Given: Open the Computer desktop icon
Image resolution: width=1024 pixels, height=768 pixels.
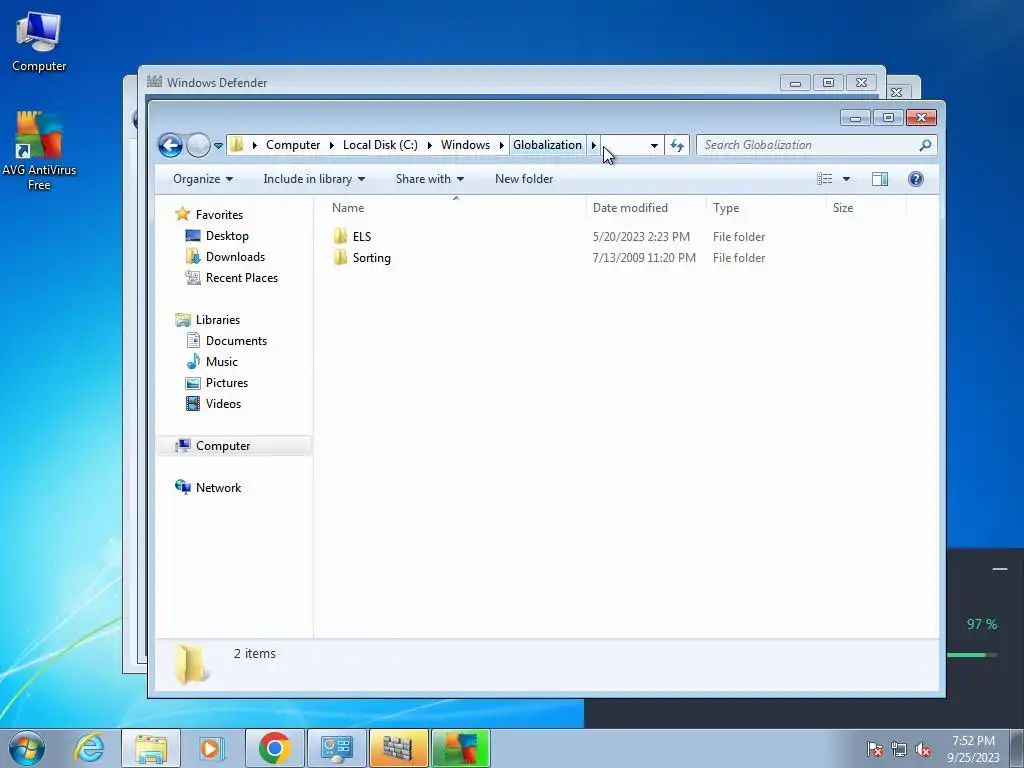Looking at the screenshot, I should [x=39, y=42].
